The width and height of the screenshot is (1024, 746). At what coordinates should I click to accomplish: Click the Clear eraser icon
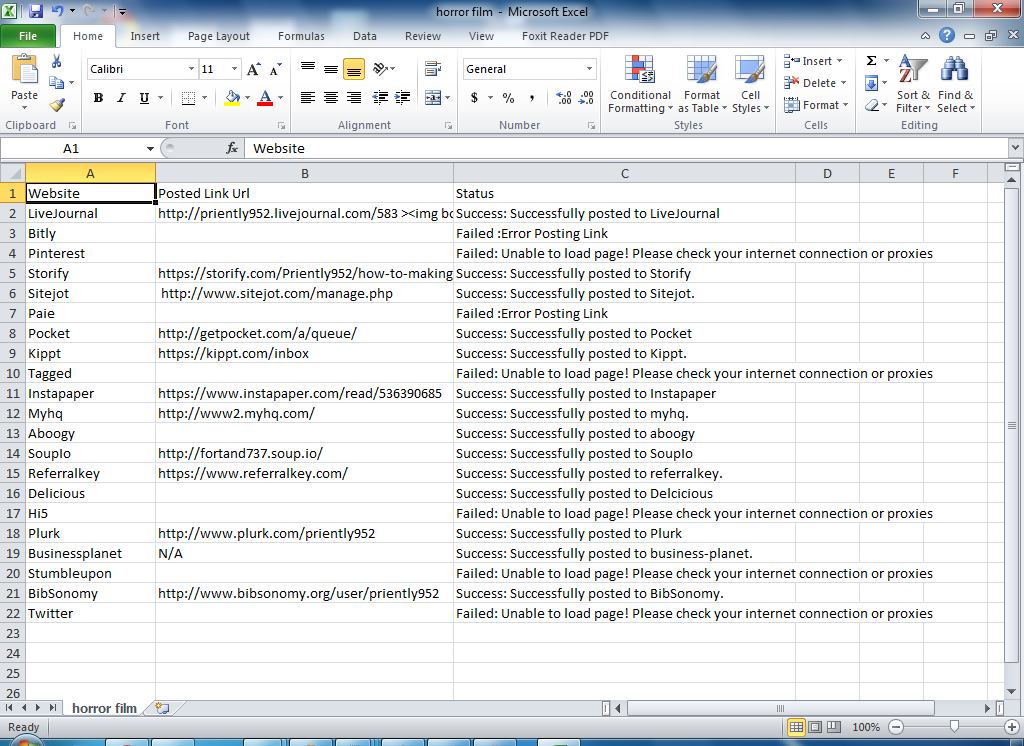pos(871,105)
